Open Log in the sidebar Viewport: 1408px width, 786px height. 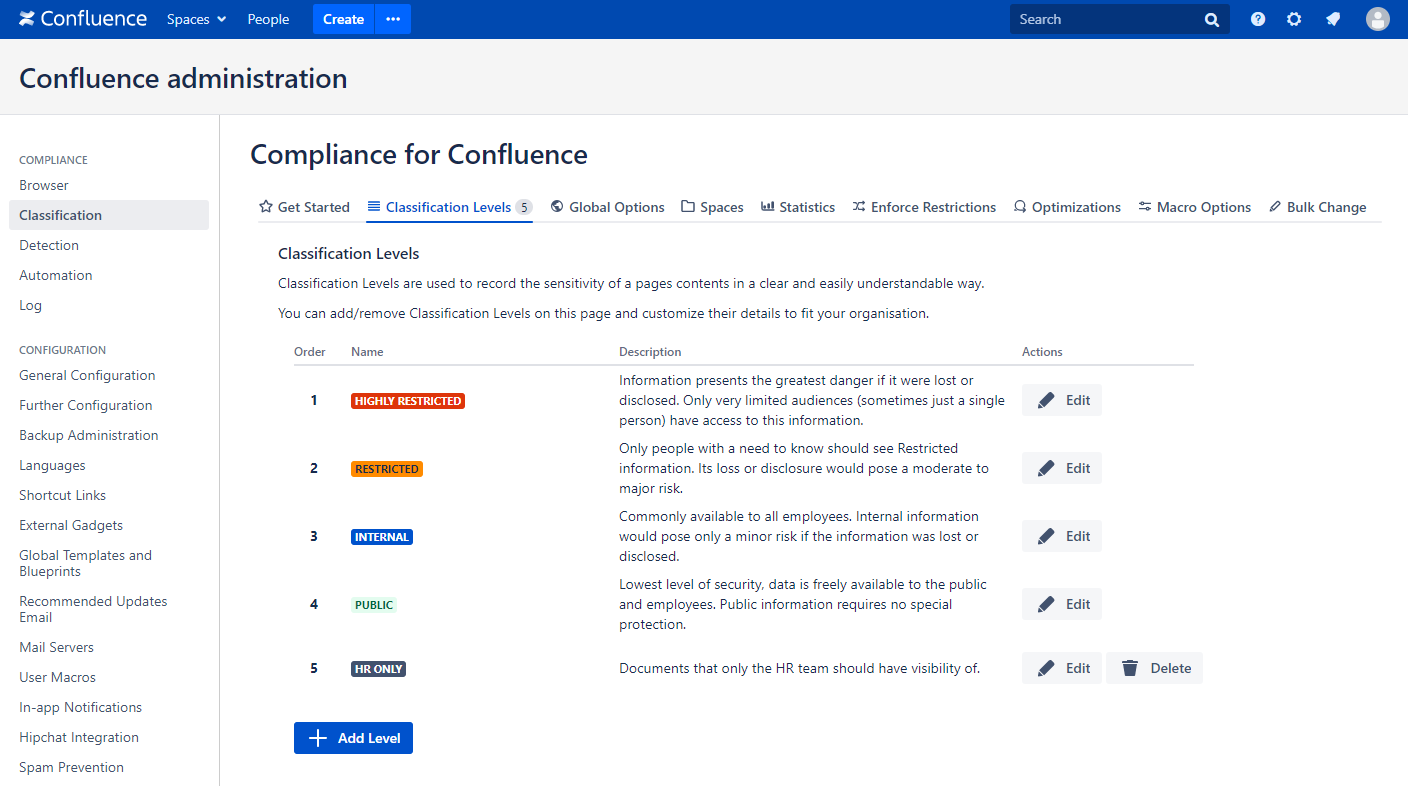pos(30,305)
